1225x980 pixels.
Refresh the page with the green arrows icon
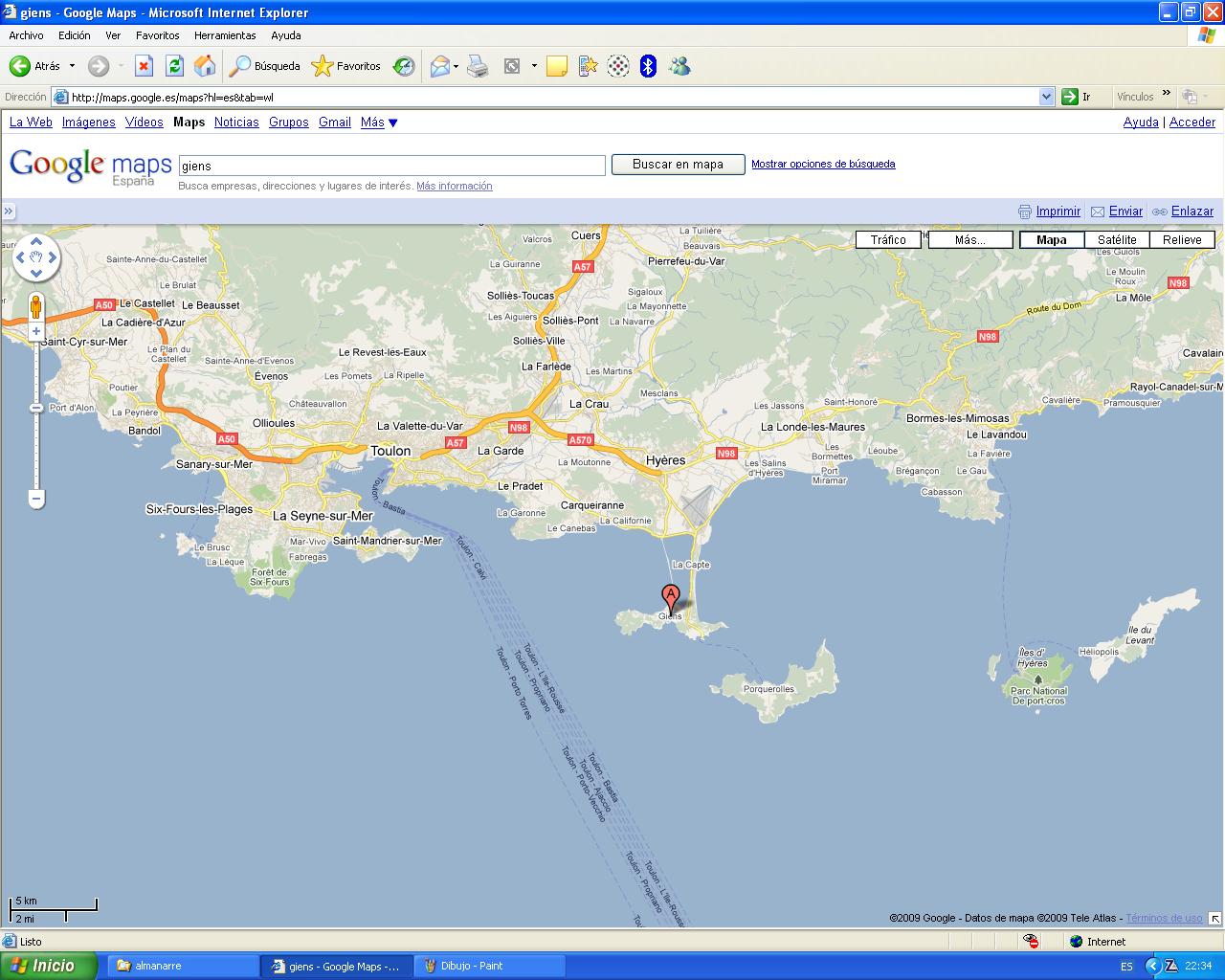(174, 66)
